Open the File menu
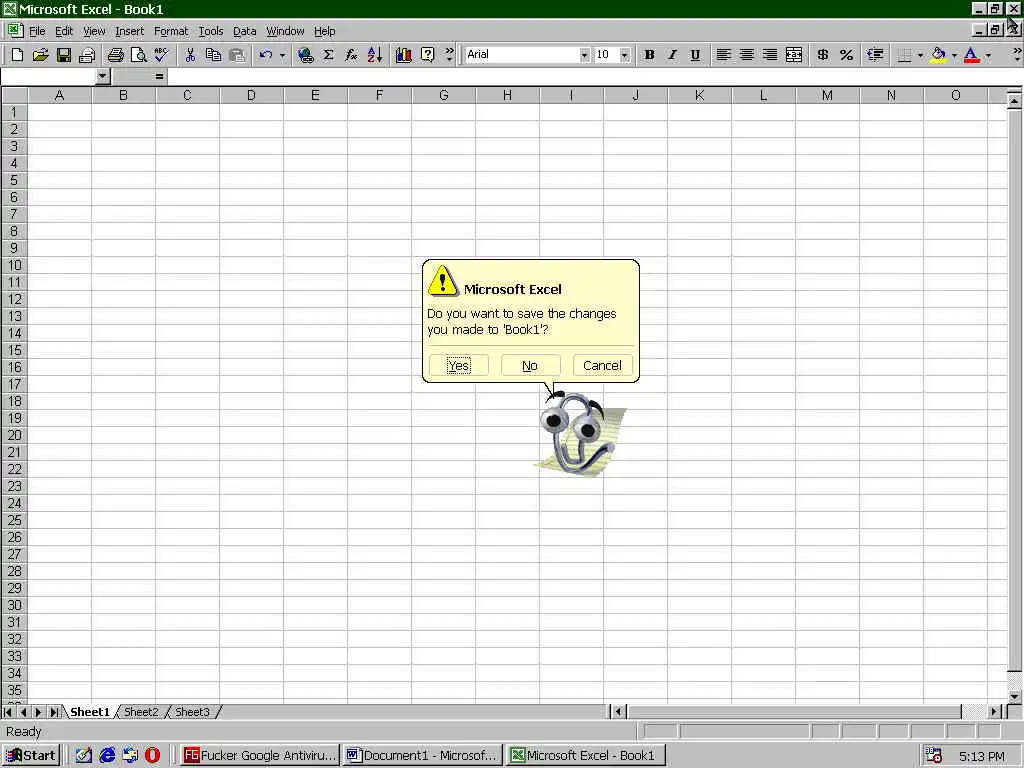 click(x=37, y=31)
